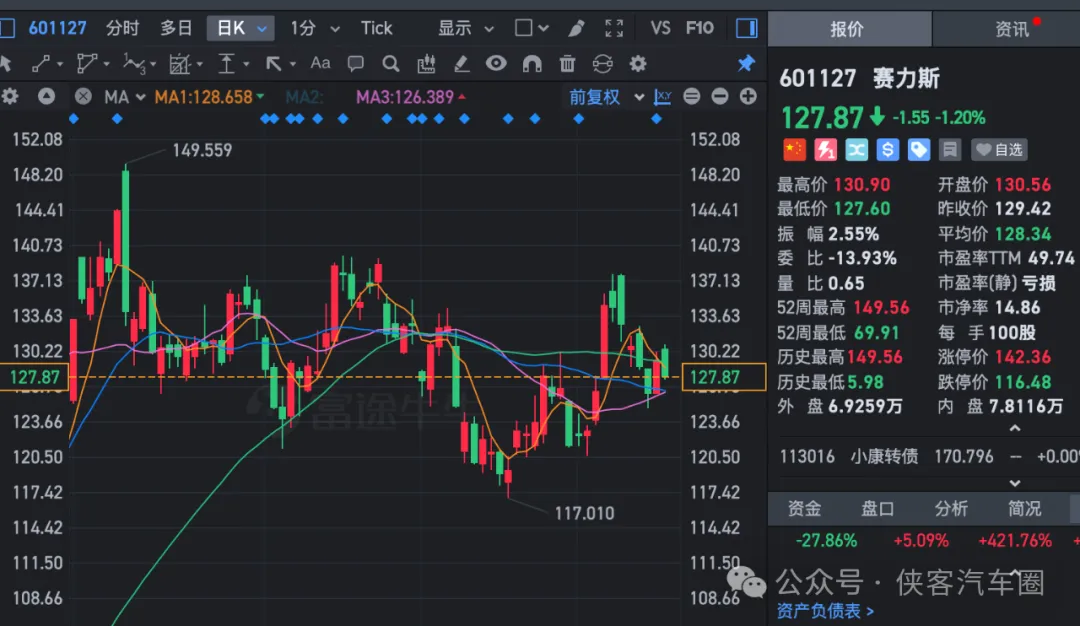Open indicator settings gear
1080x626 pixels.
click(10, 96)
